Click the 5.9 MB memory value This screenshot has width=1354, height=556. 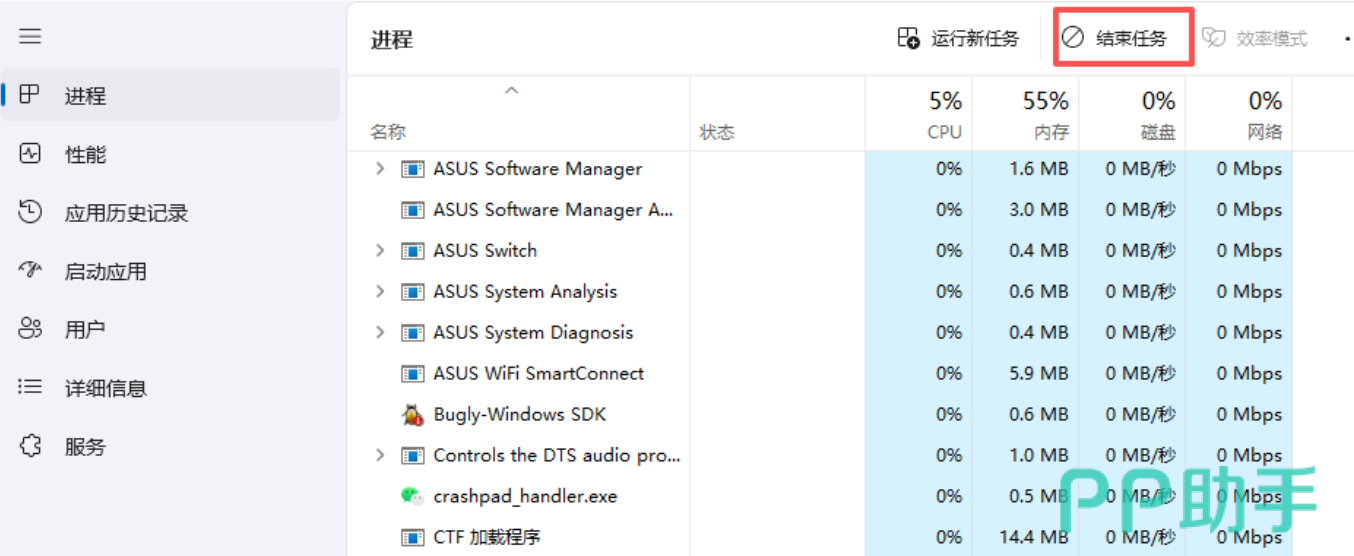tap(1039, 373)
